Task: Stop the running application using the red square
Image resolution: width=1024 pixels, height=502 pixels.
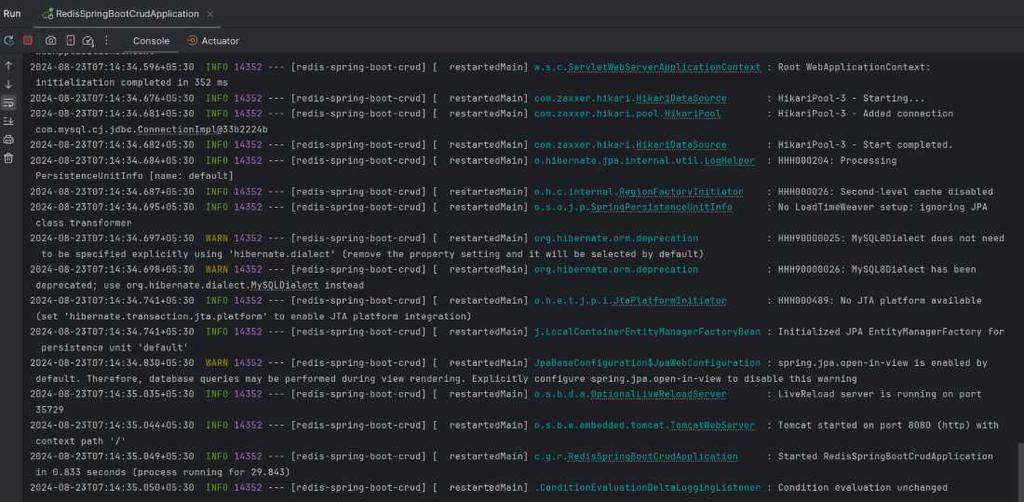Action: (28, 40)
